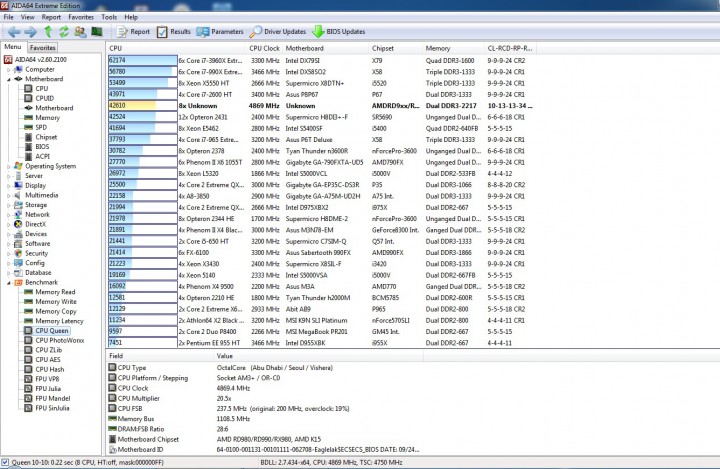The image size is (720, 469).
Task: Sort by the CPU Clock column header
Action: tap(264, 48)
